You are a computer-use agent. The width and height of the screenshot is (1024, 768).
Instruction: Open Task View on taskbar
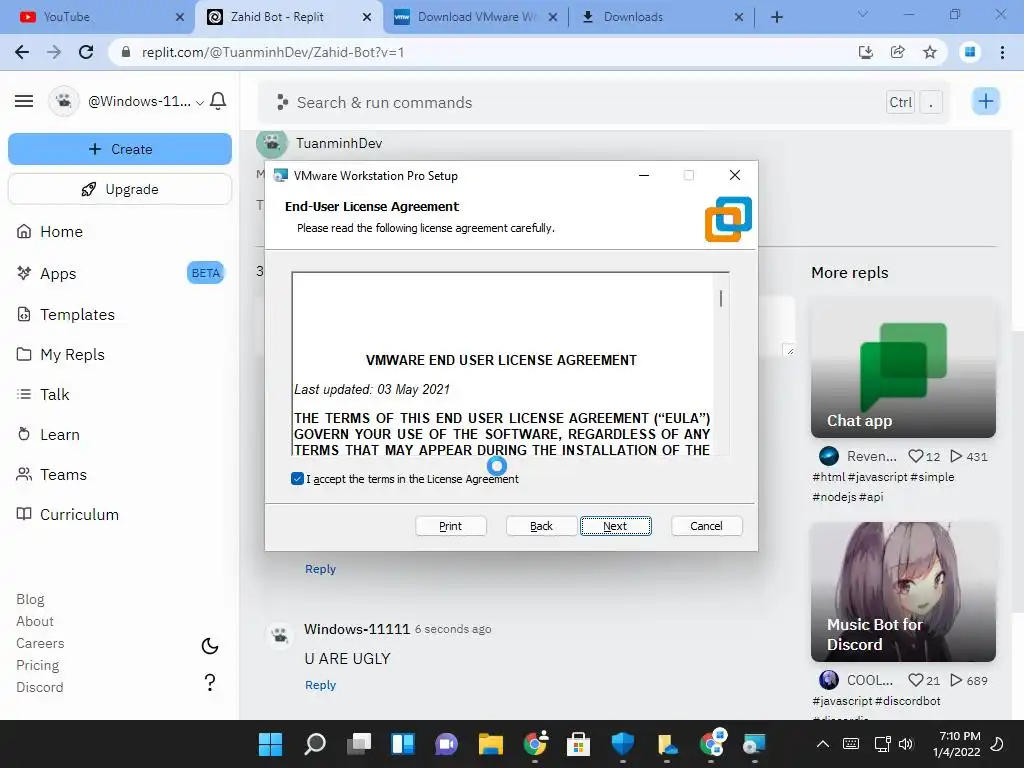pos(359,744)
